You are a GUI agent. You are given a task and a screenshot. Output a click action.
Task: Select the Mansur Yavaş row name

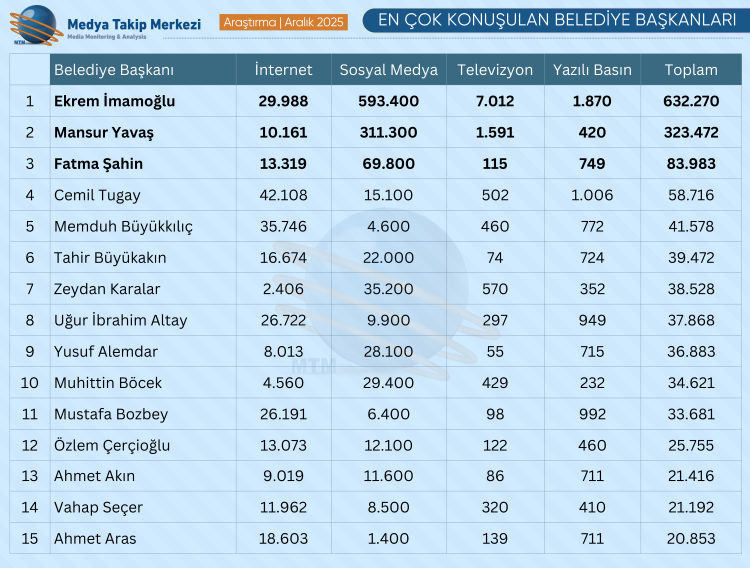pyautogui.click(x=104, y=132)
